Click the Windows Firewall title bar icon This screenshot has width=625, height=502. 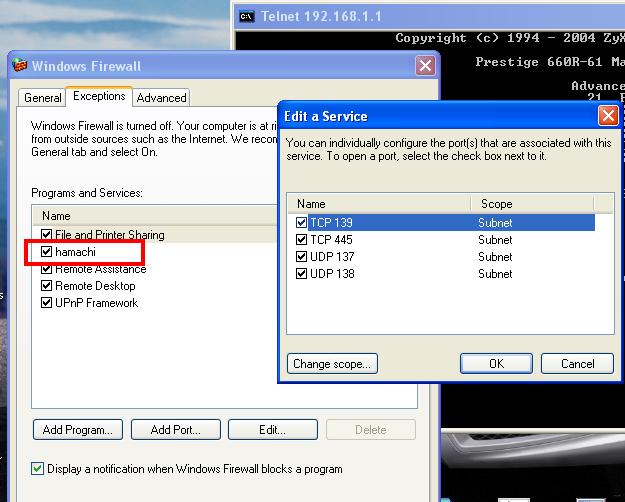20,65
